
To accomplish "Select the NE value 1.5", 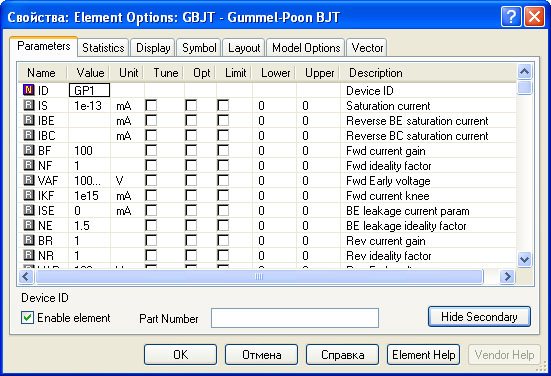I will tap(82, 226).
